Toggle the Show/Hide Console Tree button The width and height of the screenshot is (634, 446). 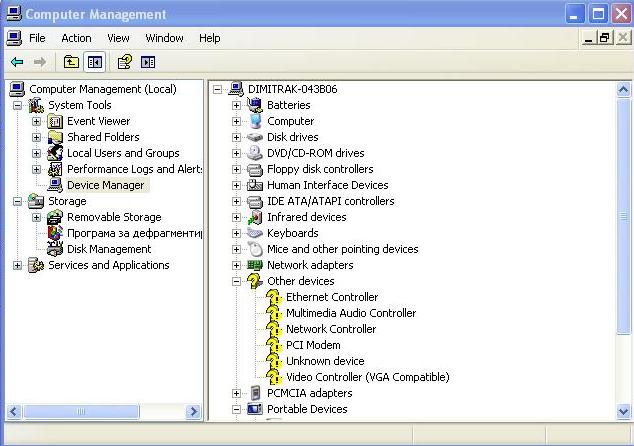click(95, 62)
